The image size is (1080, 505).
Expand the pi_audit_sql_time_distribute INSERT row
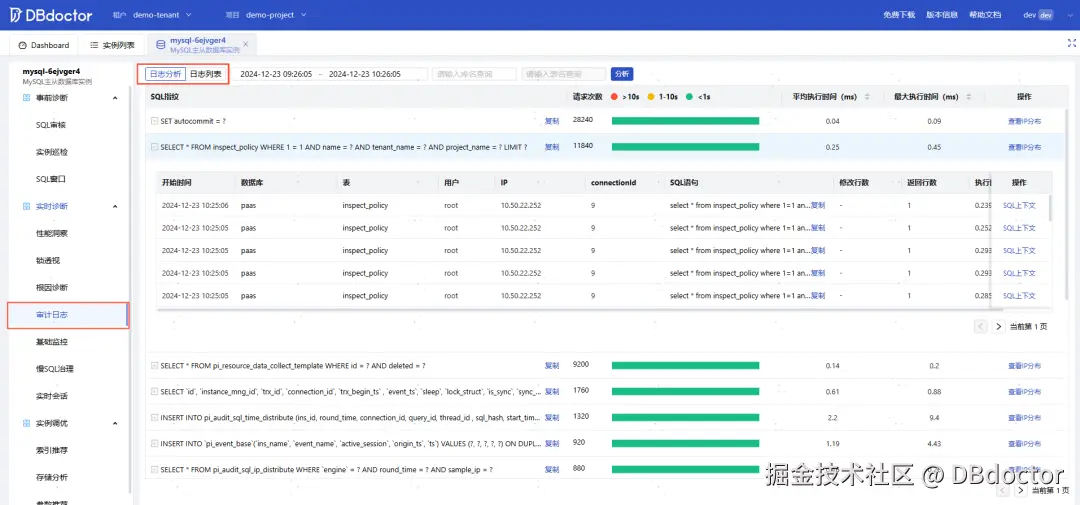click(154, 418)
